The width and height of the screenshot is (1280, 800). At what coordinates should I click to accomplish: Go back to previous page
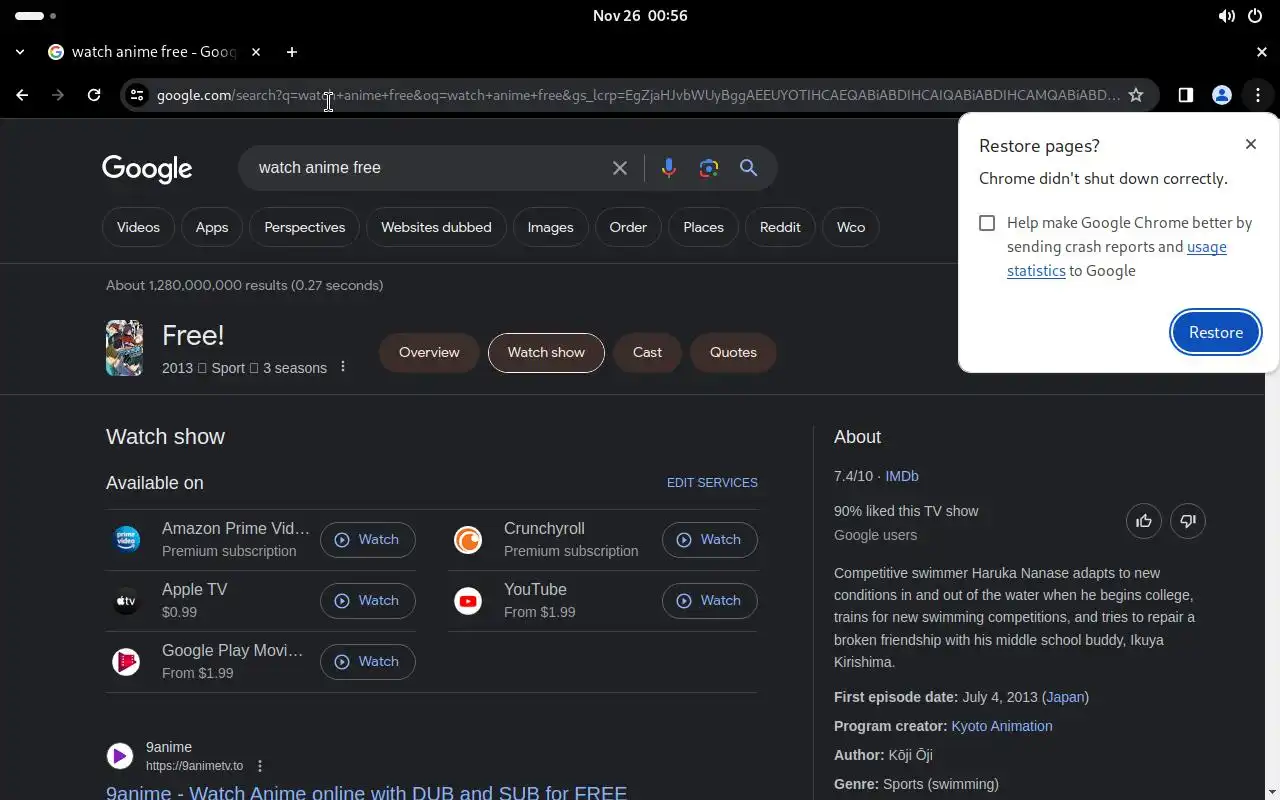pos(22,95)
